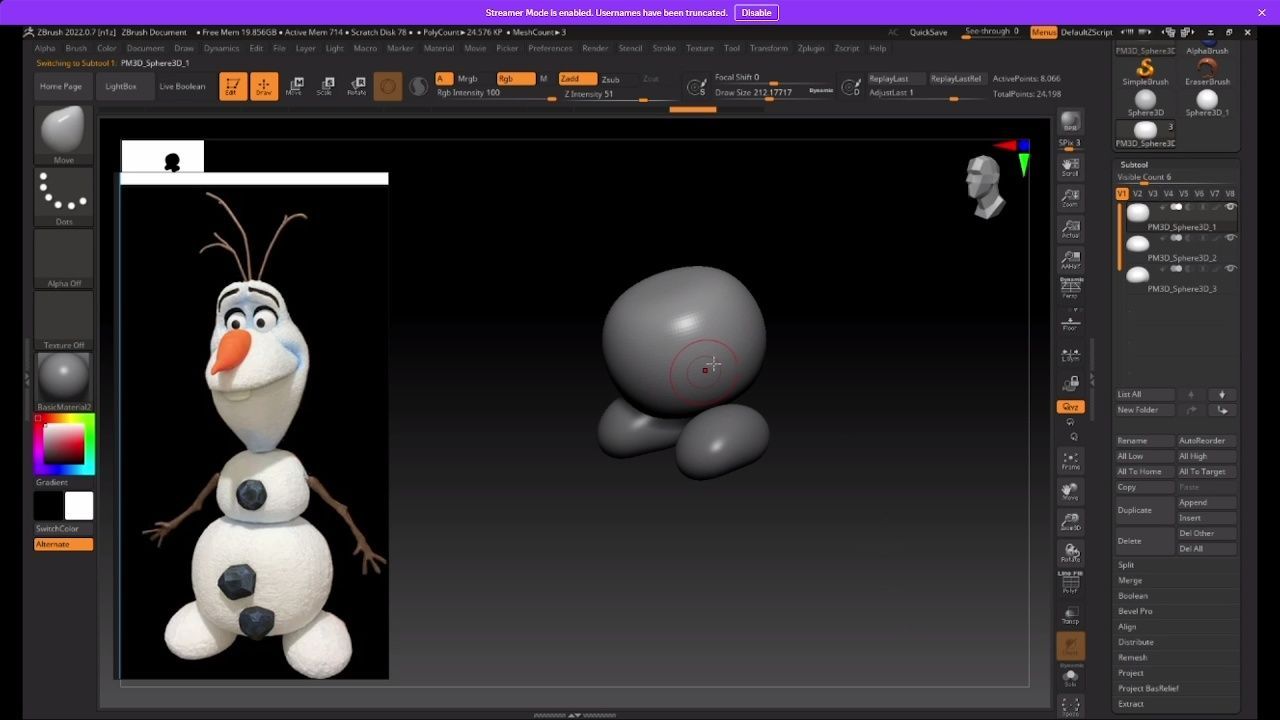Click the Scale3D view icon

pos(1070,522)
